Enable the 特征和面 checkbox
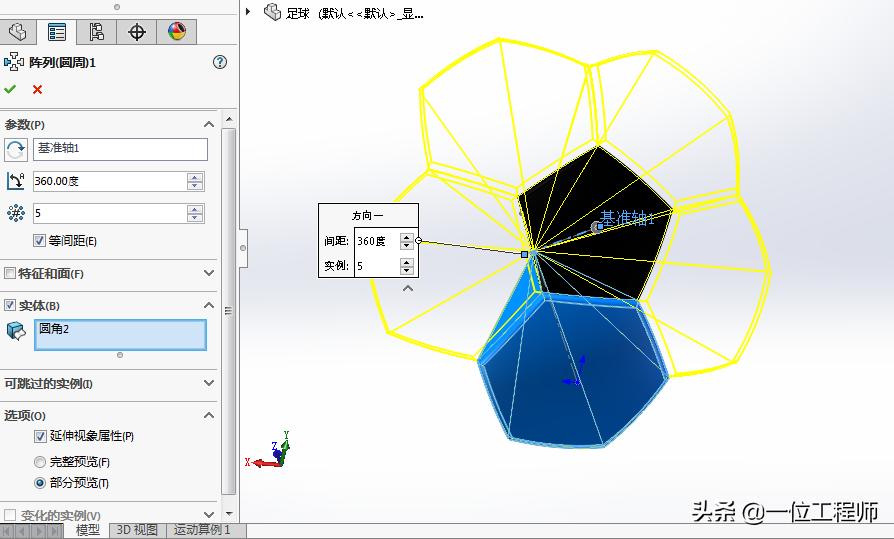 11,273
